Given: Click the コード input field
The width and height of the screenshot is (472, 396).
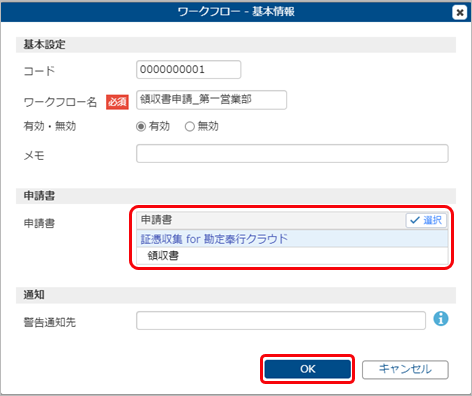Looking at the screenshot, I should (188, 69).
